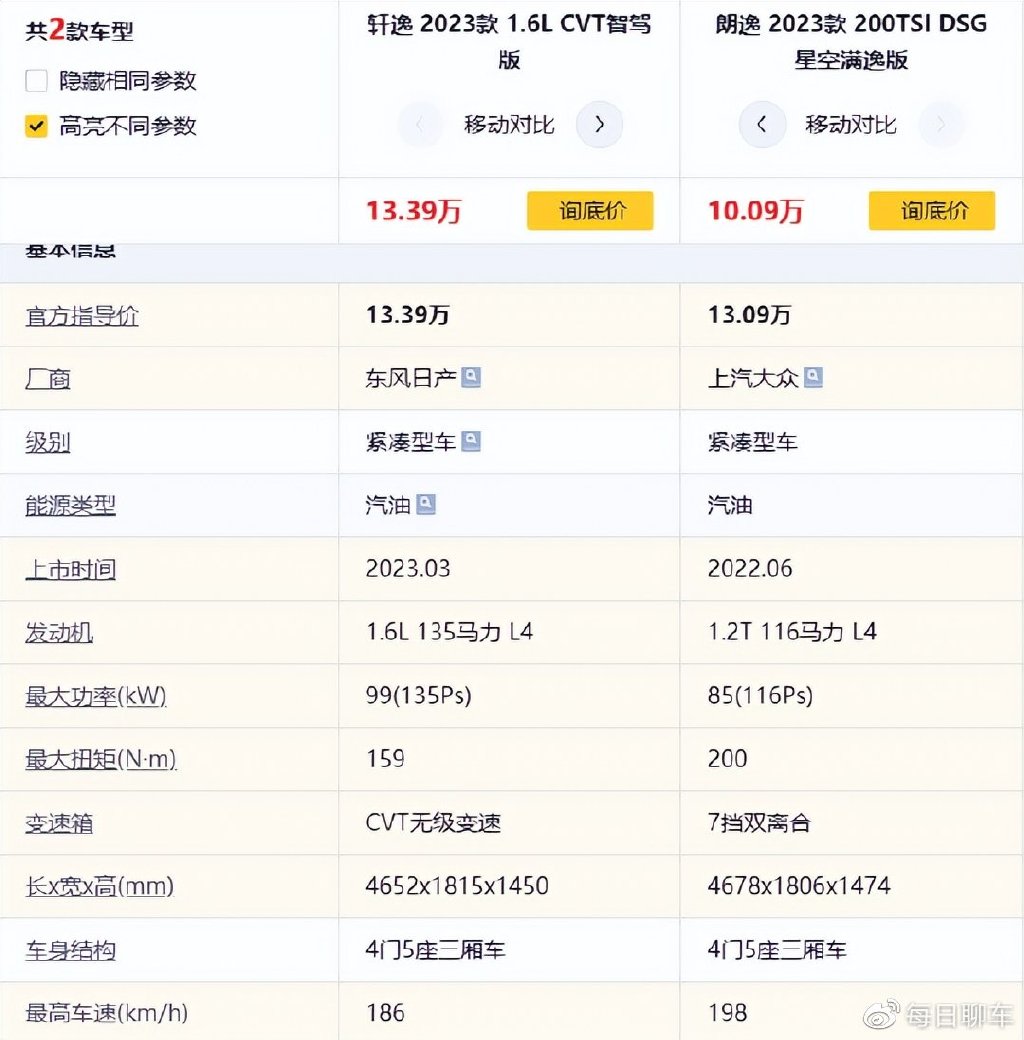Open the 最大扭矩(N·m) parameter link
The height and width of the screenshot is (1040, 1024).
coord(101,759)
